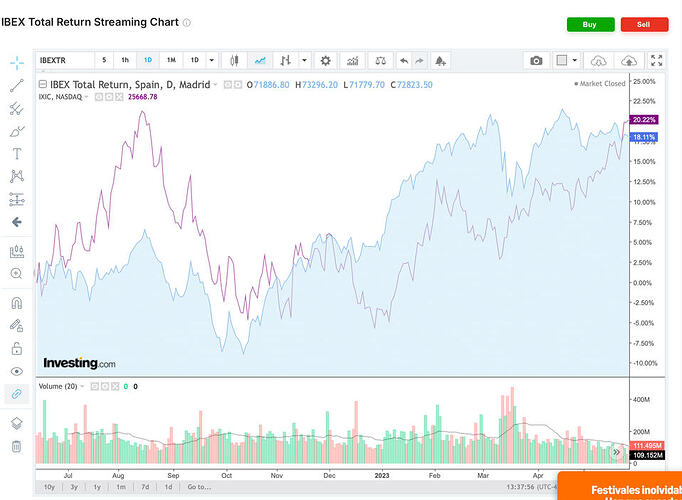
Task: Select the trend line drawing tool
Action: pos(17,86)
